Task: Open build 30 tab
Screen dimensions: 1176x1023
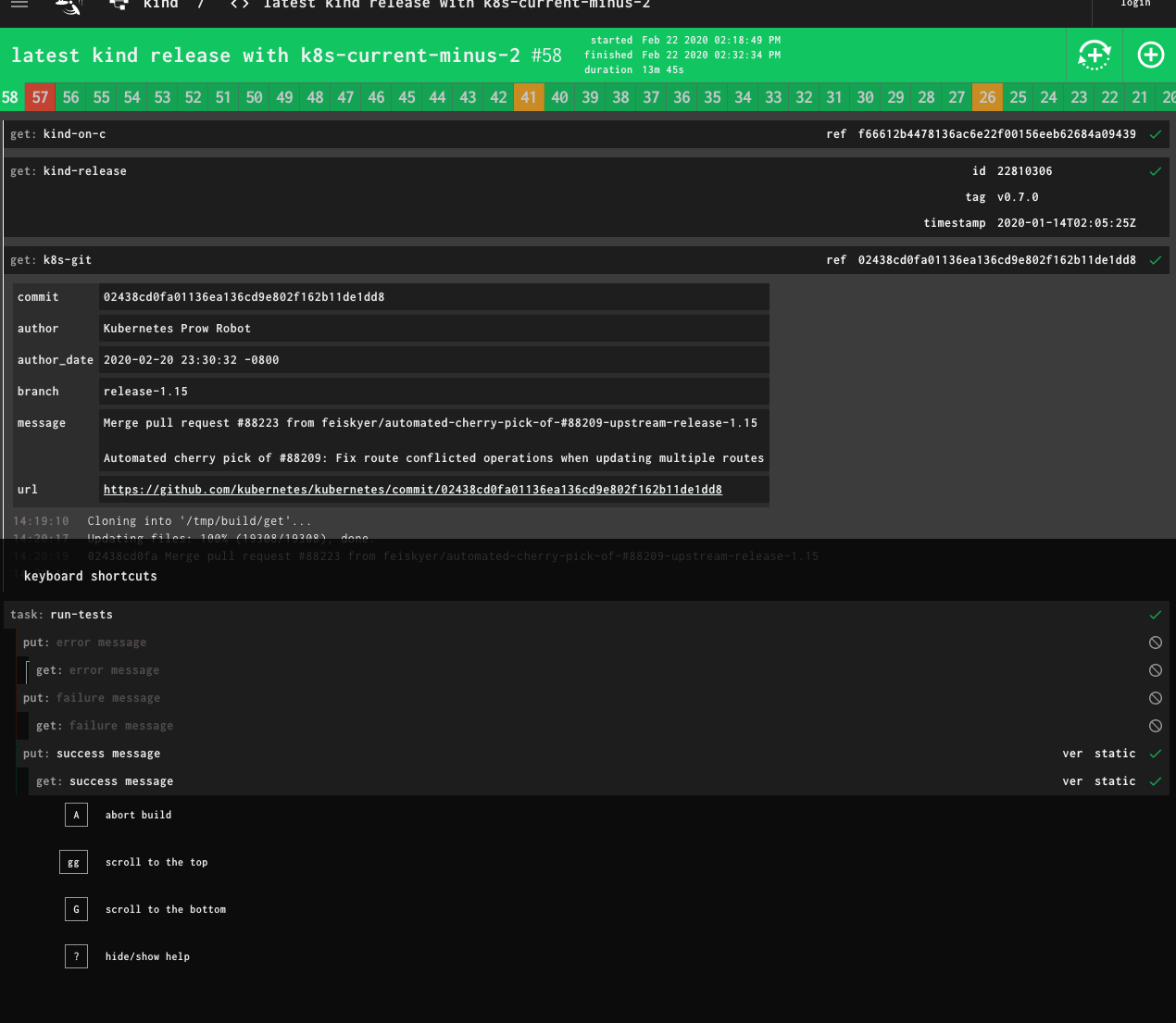Action: click(865, 97)
